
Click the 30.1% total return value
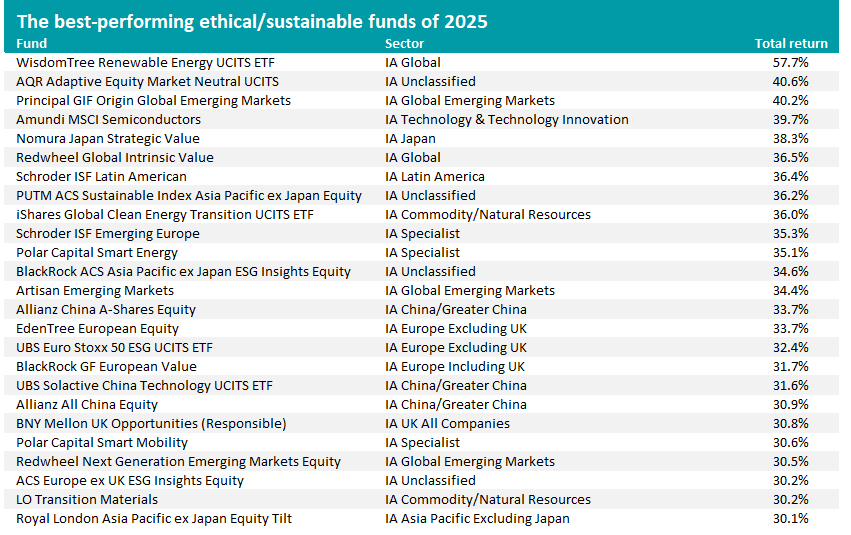pyautogui.click(x=792, y=518)
